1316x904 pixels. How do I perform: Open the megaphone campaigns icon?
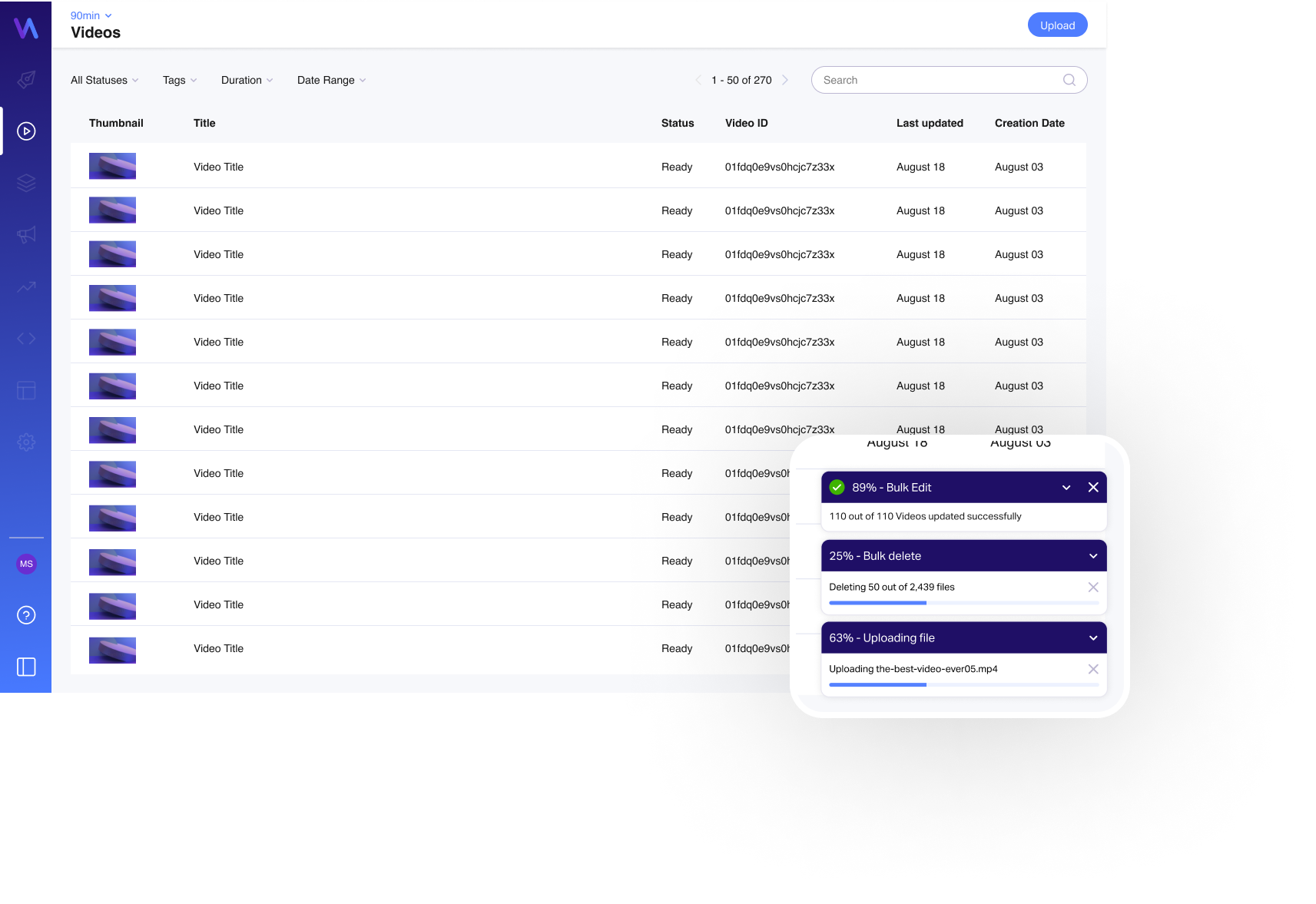26,235
